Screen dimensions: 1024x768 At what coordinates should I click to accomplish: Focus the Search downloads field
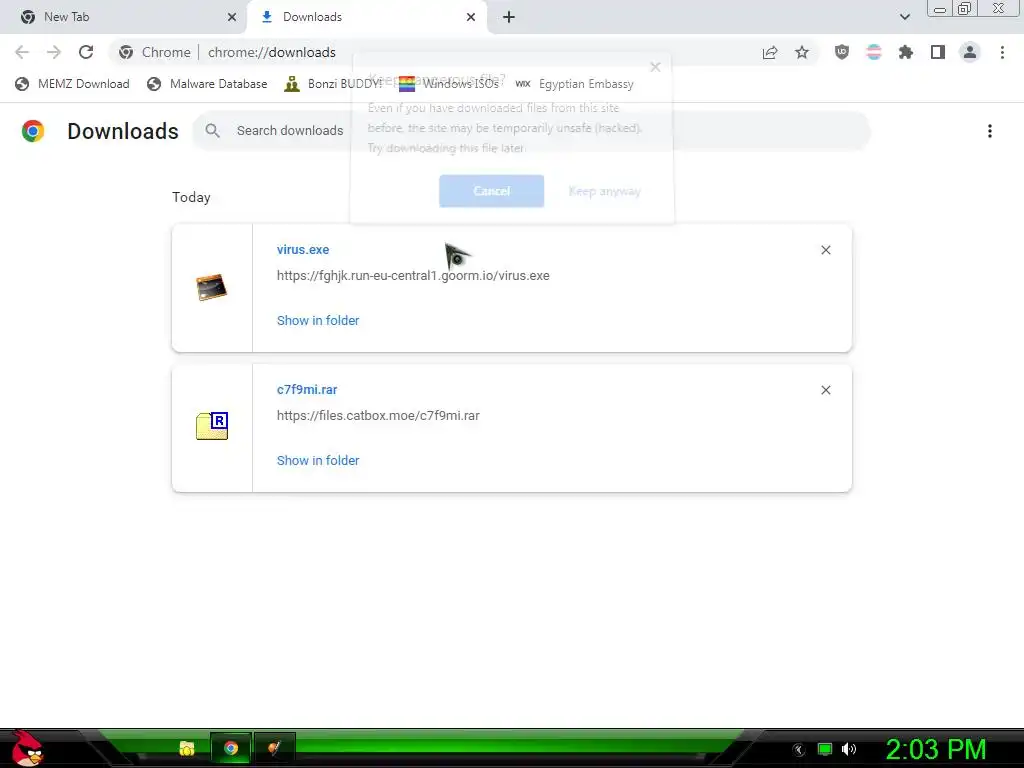530,131
